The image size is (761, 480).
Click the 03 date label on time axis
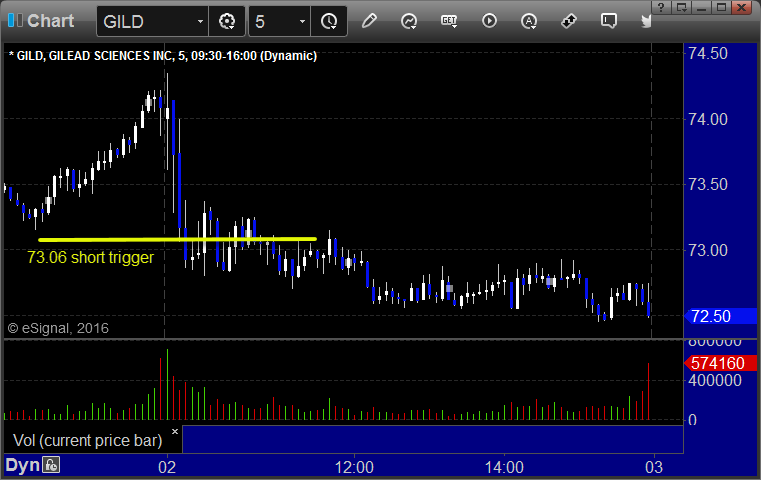(654, 467)
